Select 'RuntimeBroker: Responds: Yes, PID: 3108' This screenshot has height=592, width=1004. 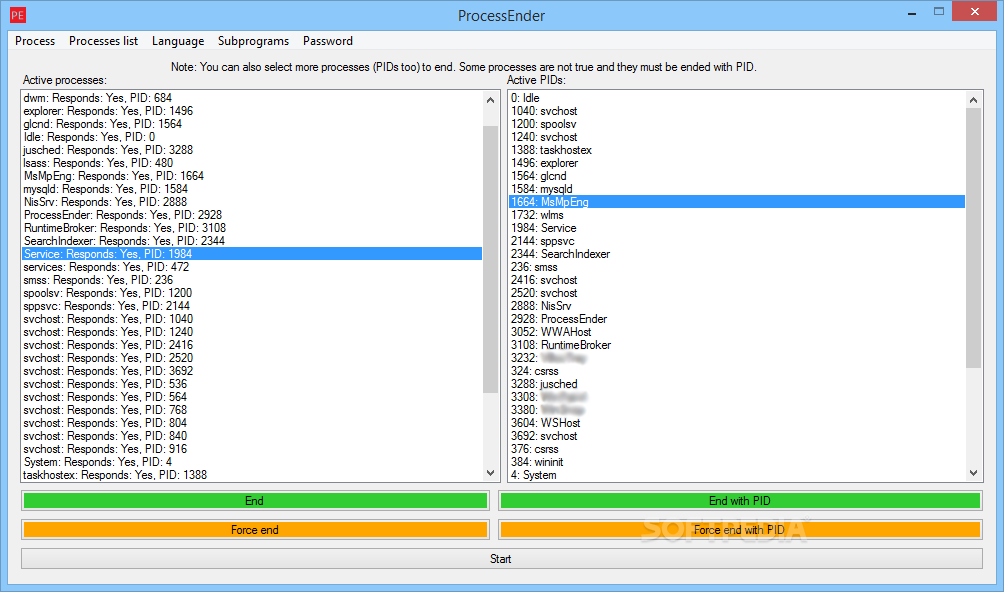pos(252,228)
